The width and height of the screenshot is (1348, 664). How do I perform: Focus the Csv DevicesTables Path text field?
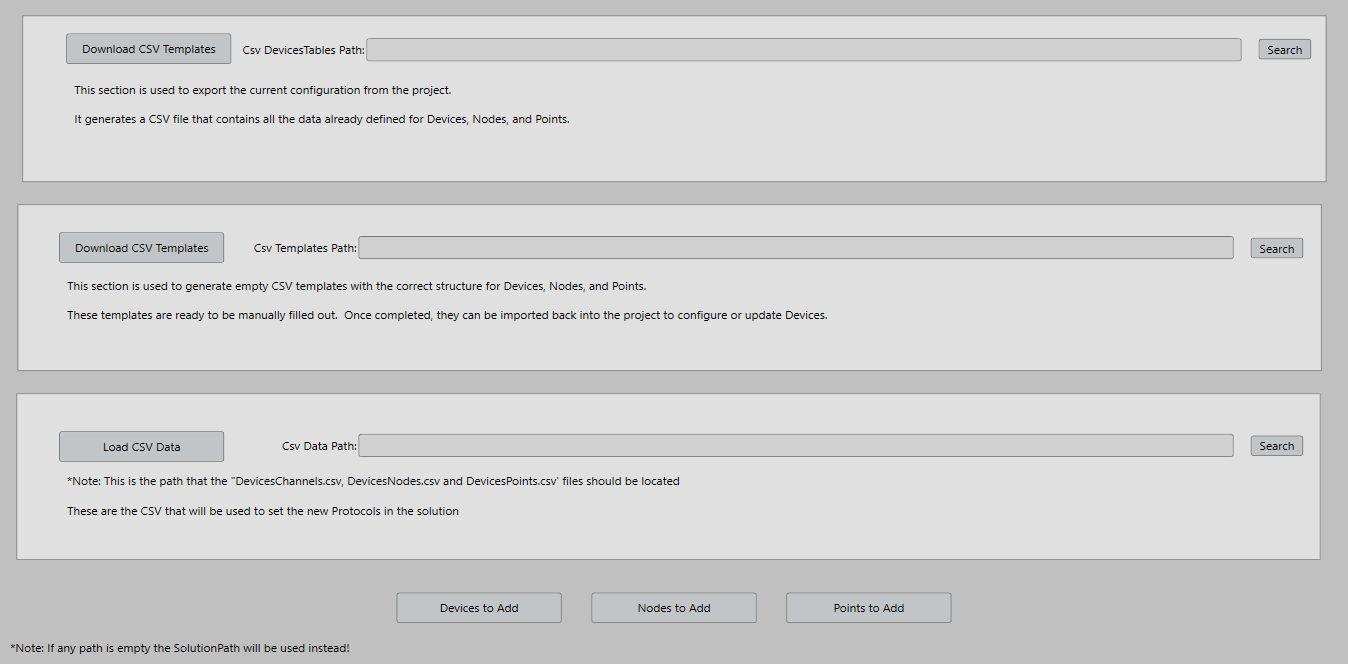(804, 50)
